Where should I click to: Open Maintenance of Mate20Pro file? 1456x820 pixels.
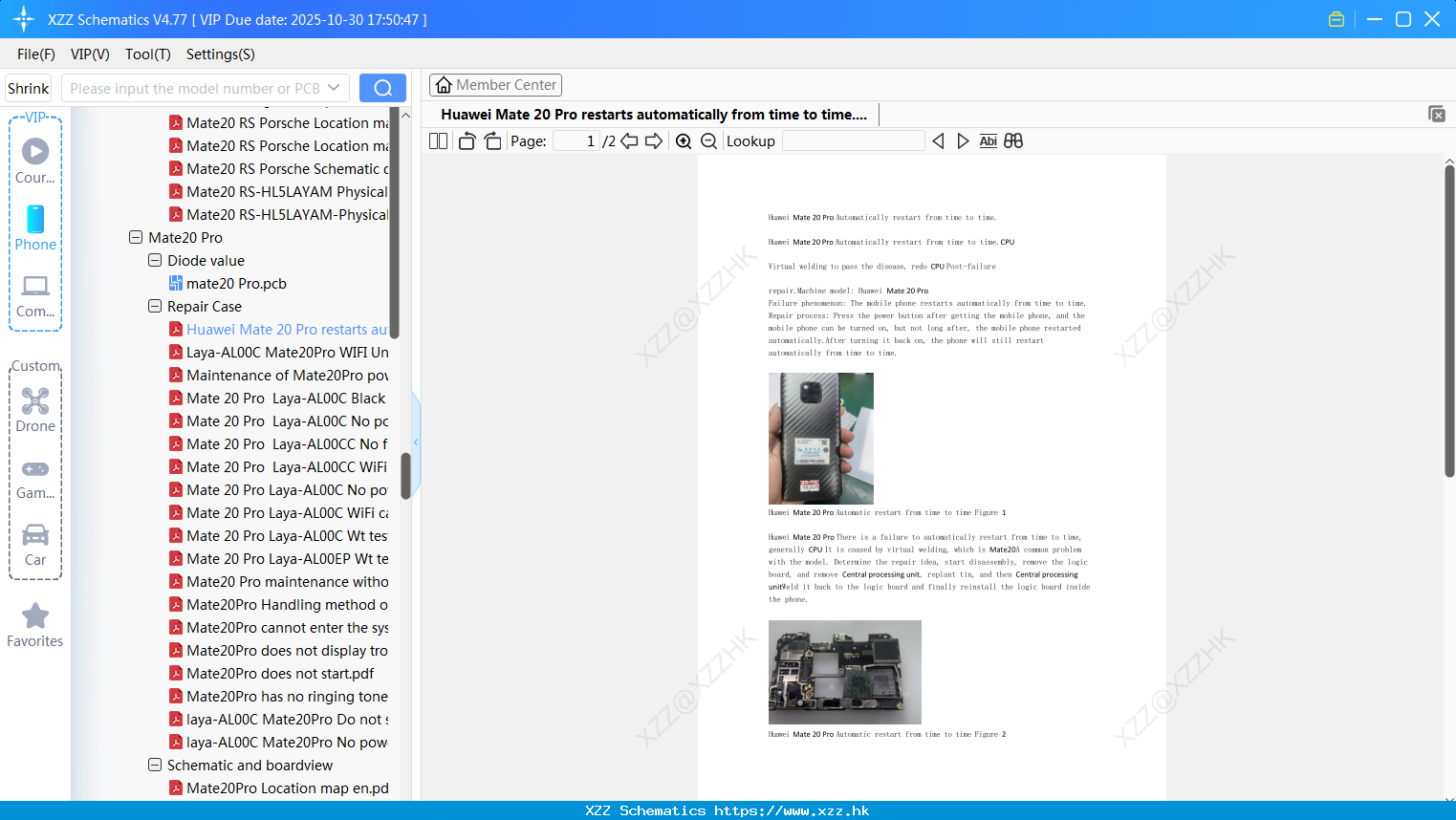point(279,376)
